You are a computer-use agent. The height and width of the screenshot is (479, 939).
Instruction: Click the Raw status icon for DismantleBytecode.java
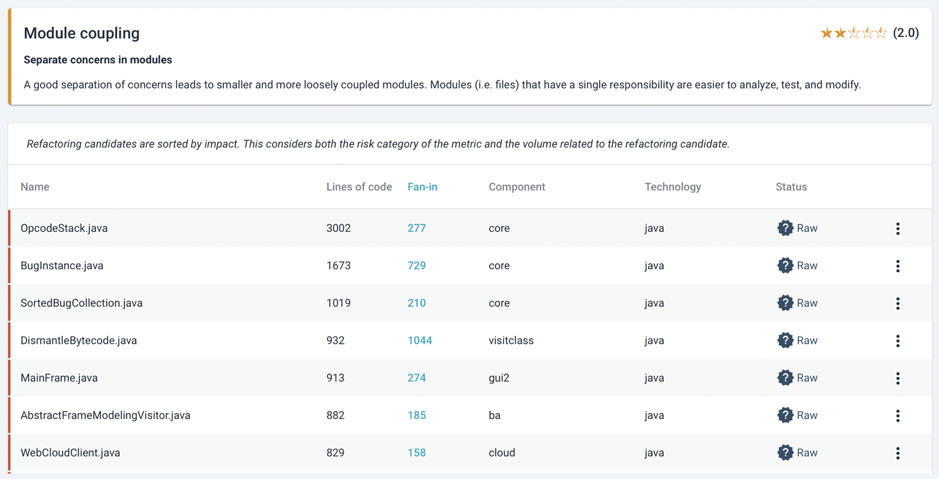coord(785,341)
